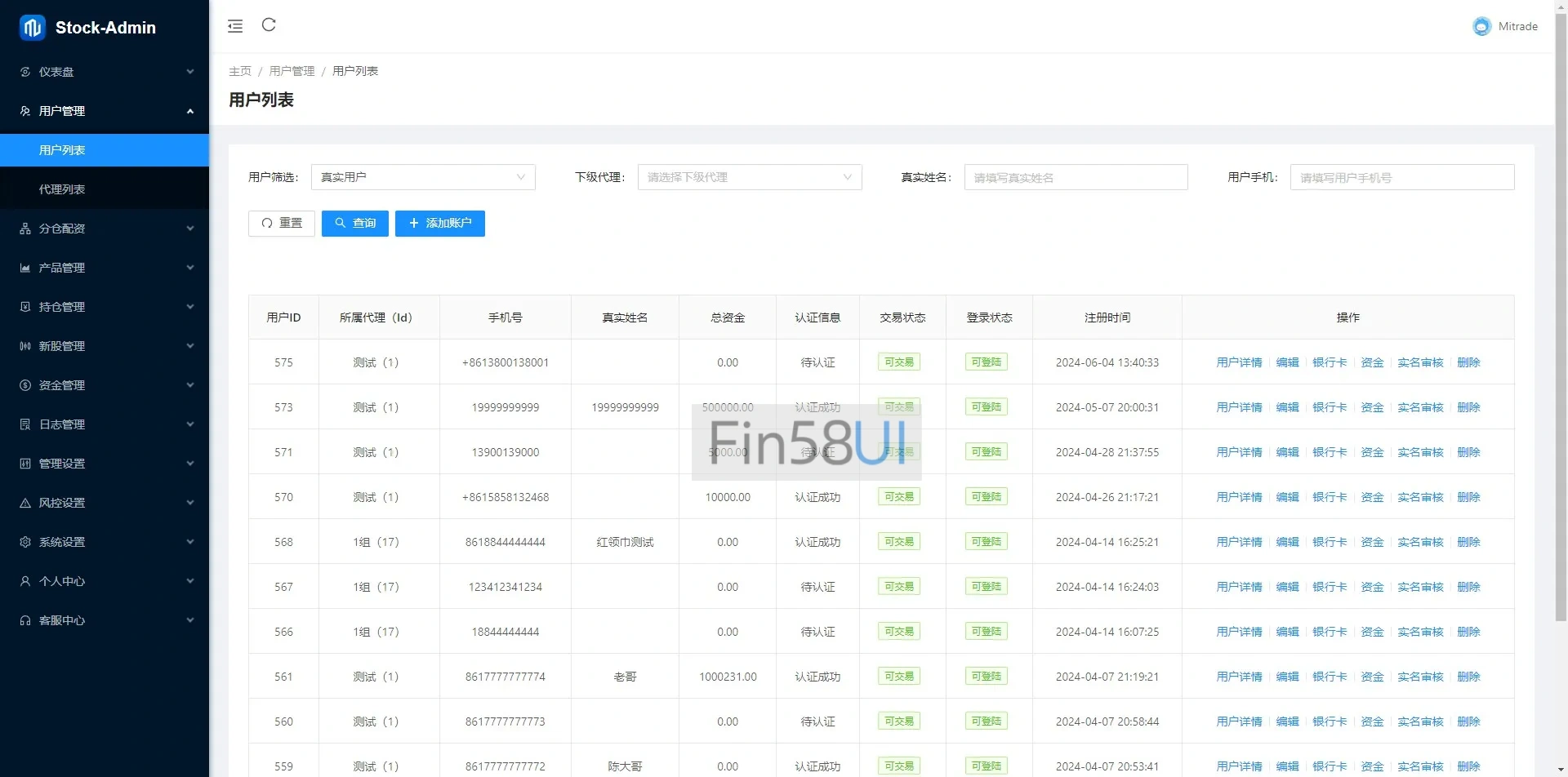1568x777 pixels.
Task: Click the 添加账户 button
Action: pos(439,224)
